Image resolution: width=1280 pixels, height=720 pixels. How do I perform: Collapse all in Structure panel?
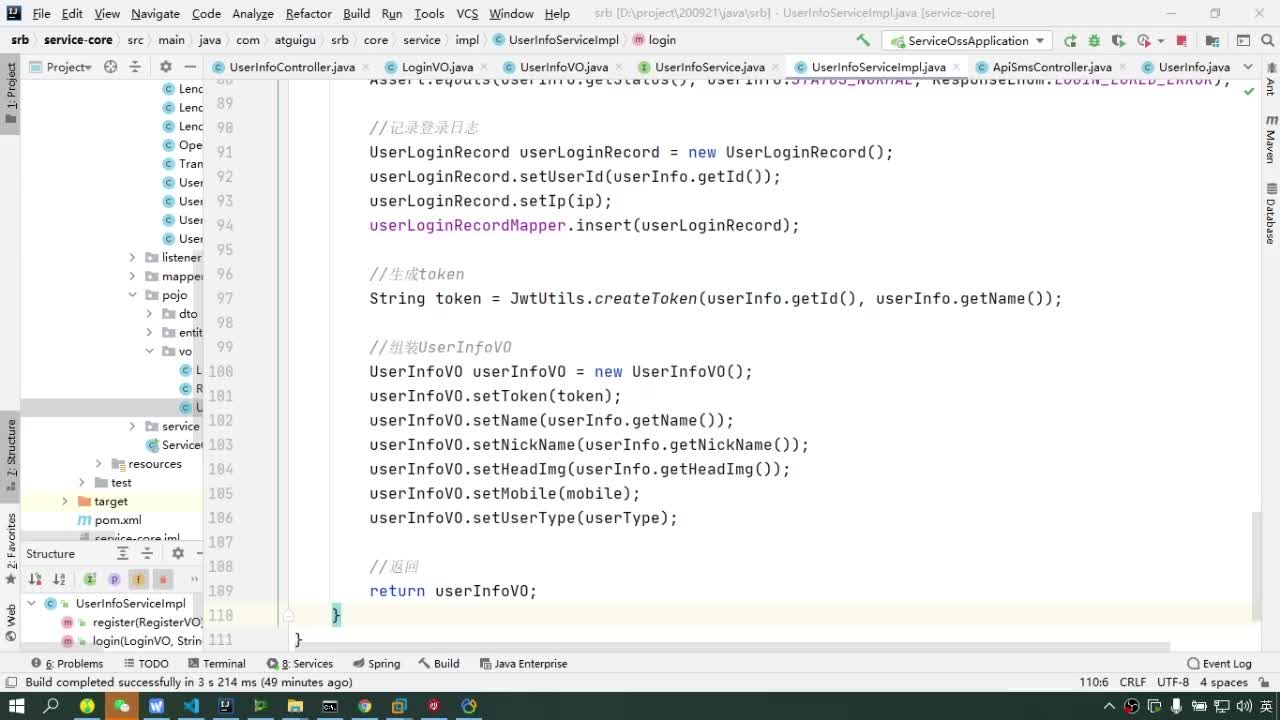[147, 553]
